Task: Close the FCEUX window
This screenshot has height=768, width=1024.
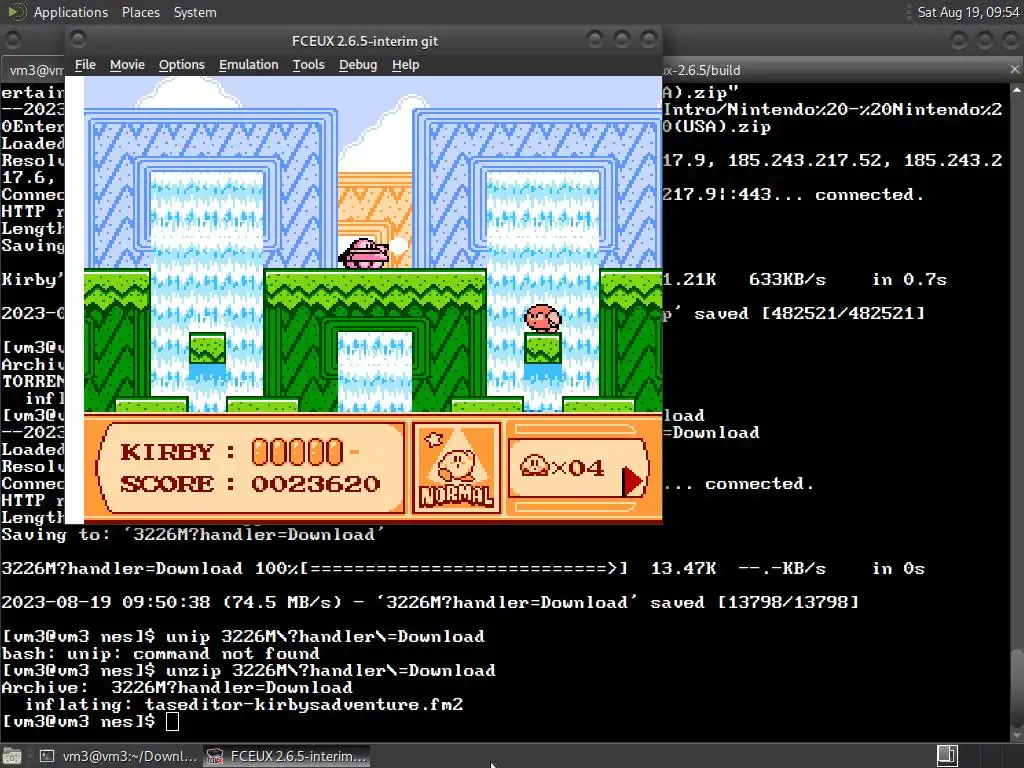Action: 648,40
